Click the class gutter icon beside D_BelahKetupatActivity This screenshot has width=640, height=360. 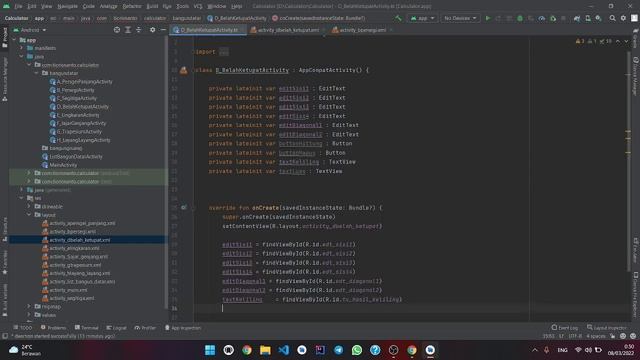tap(184, 70)
